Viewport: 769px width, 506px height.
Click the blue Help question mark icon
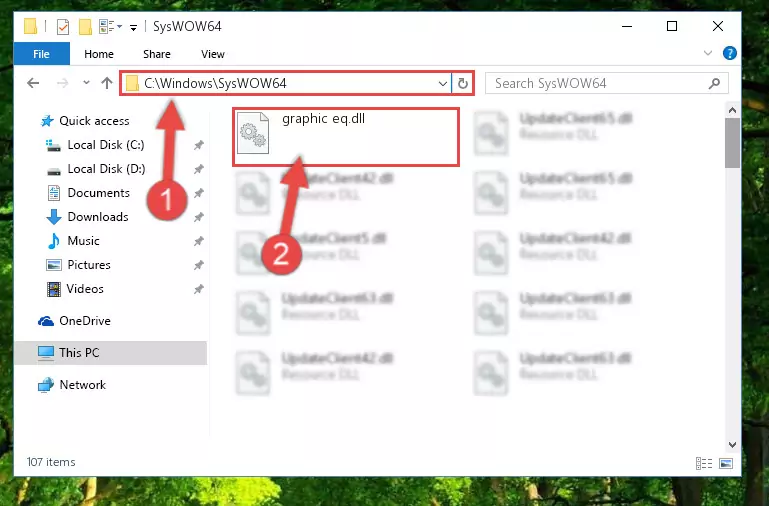730,53
